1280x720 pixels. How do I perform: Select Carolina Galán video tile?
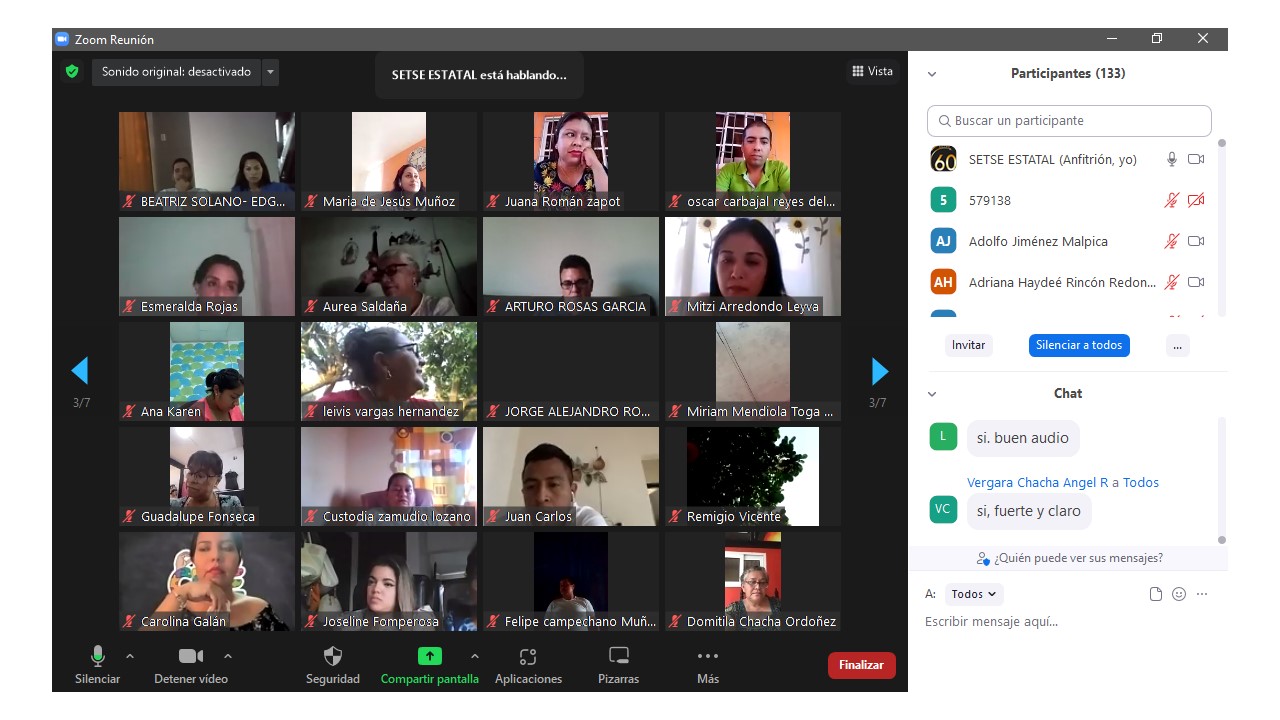tap(207, 581)
